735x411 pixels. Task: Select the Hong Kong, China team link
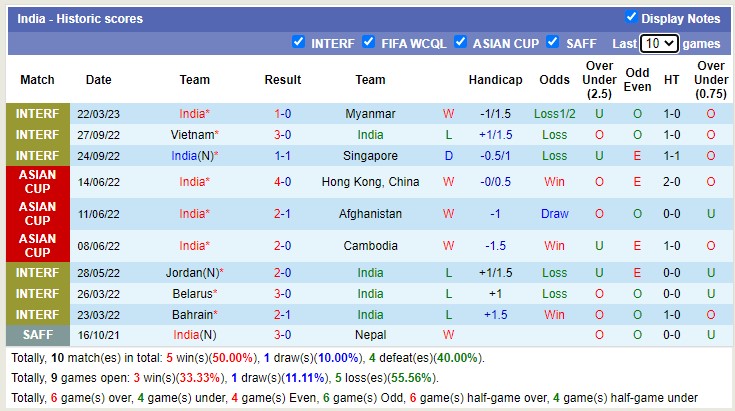pos(370,182)
